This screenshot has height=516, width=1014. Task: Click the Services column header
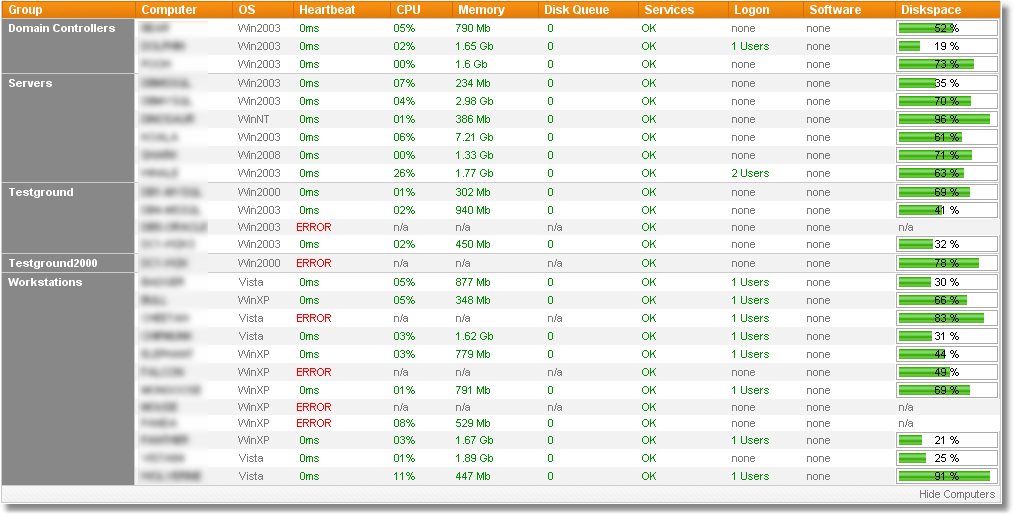(669, 10)
